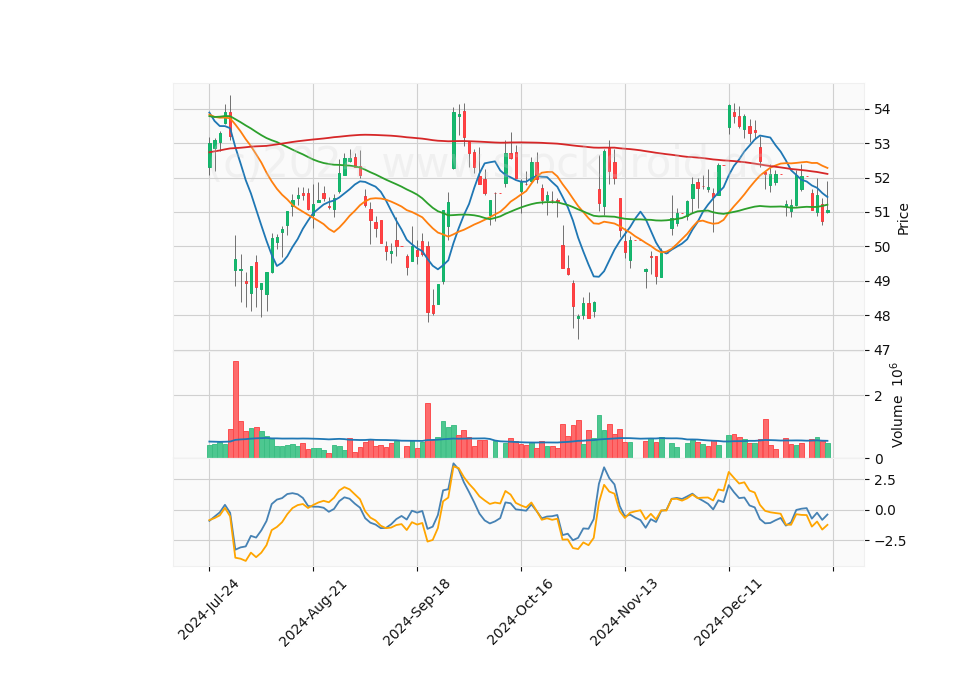The width and height of the screenshot is (960, 690).
Task: Select the 0.0 oscillator tick label
Action: pyautogui.click(x=885, y=510)
